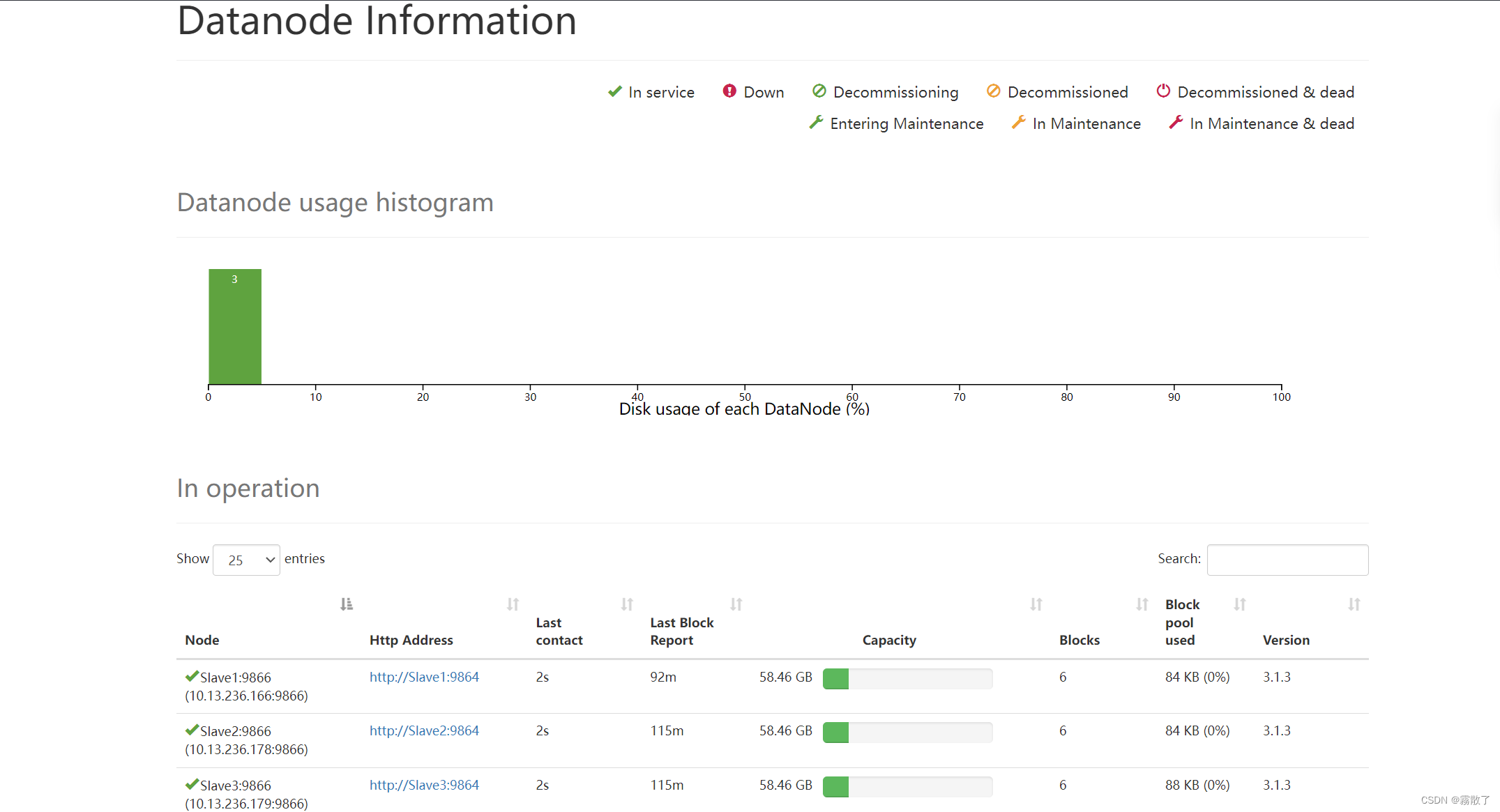Viewport: 1500px width, 812px height.
Task: Sort table by Last Block Report
Action: 736,604
